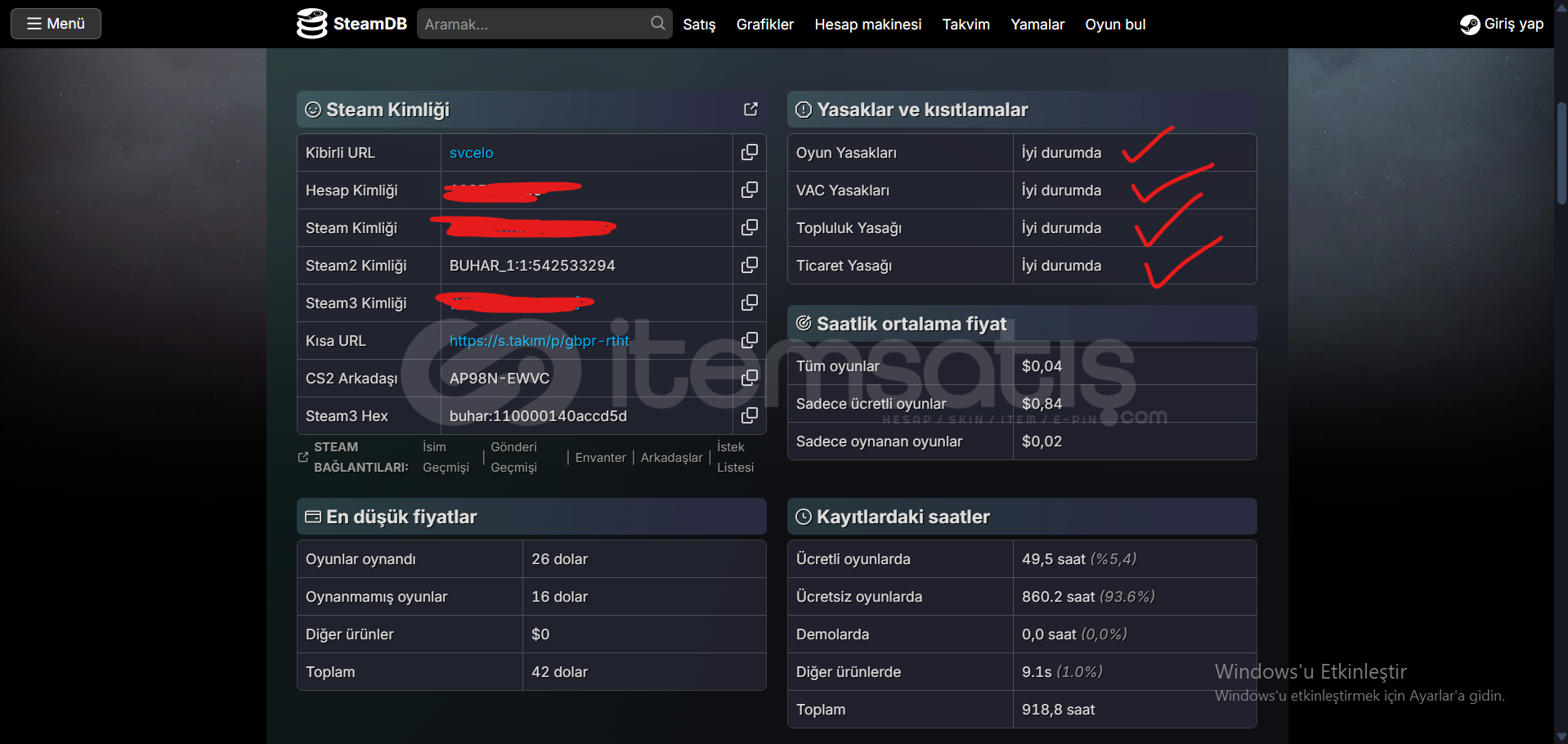1568x744 pixels.
Task: Click the clock icon beside Kayıtlardaki saatler
Action: coord(804,517)
